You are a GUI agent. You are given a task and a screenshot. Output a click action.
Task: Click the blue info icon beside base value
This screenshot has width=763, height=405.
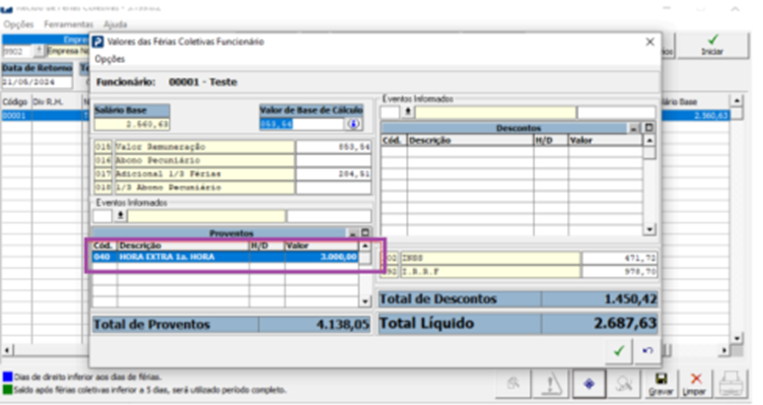[354, 124]
